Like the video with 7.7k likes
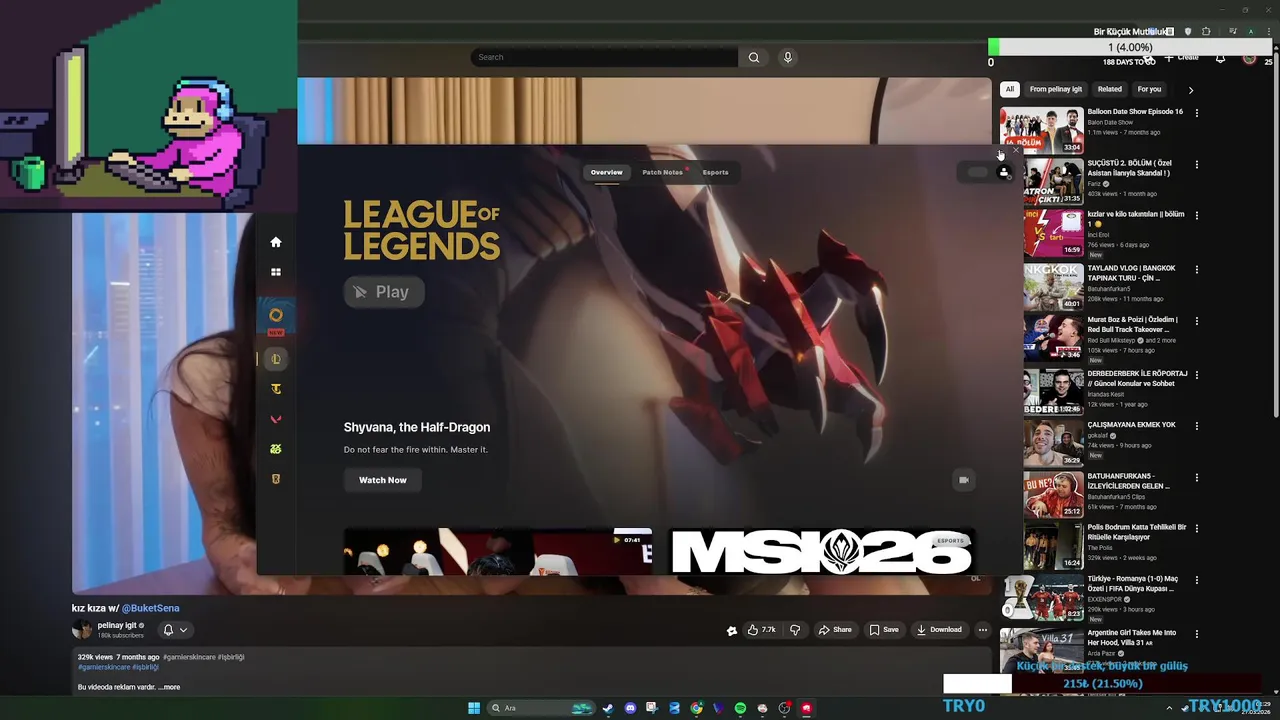Image resolution: width=1280 pixels, height=720 pixels. tap(761, 630)
